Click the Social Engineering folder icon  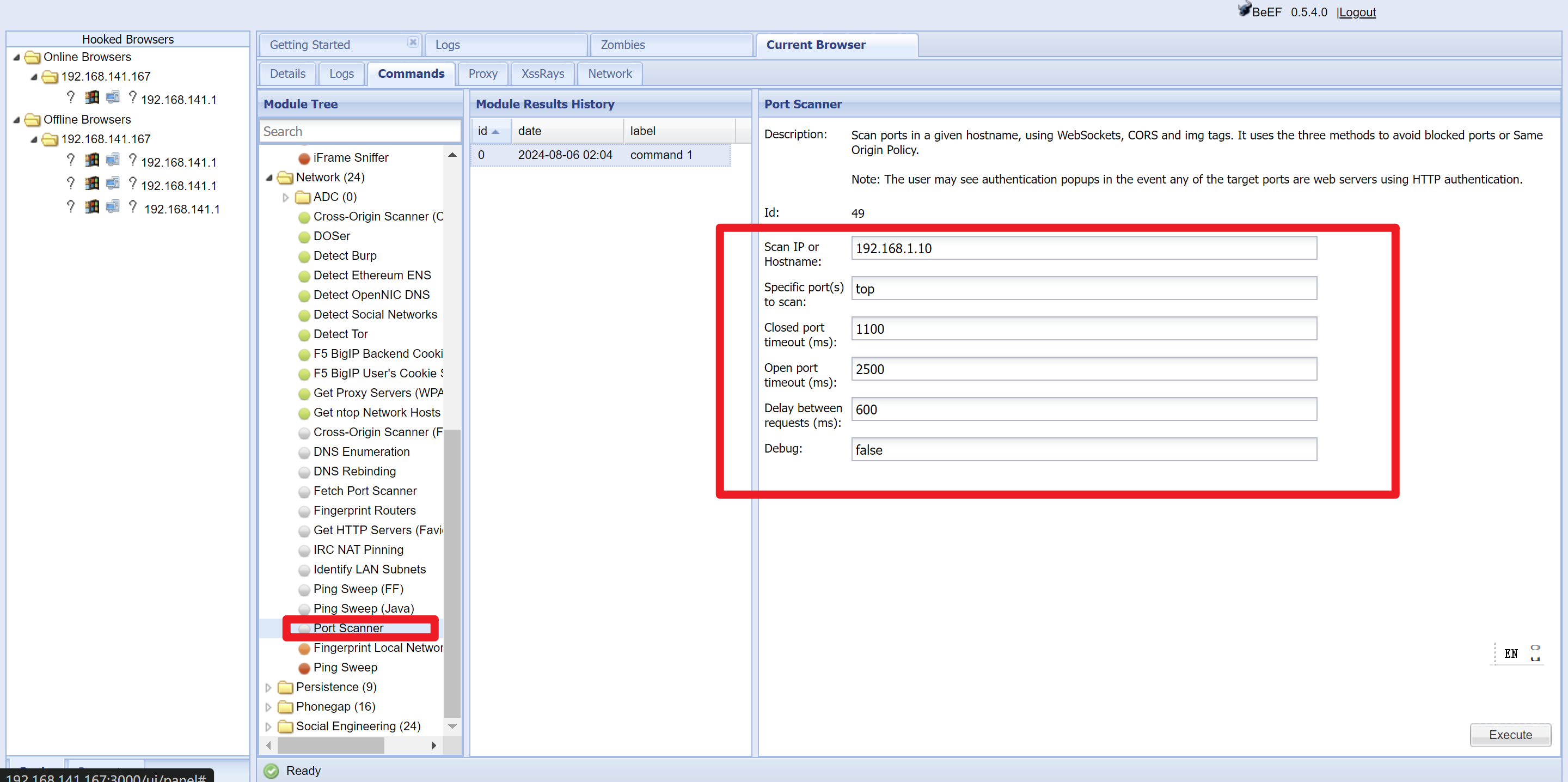point(285,726)
